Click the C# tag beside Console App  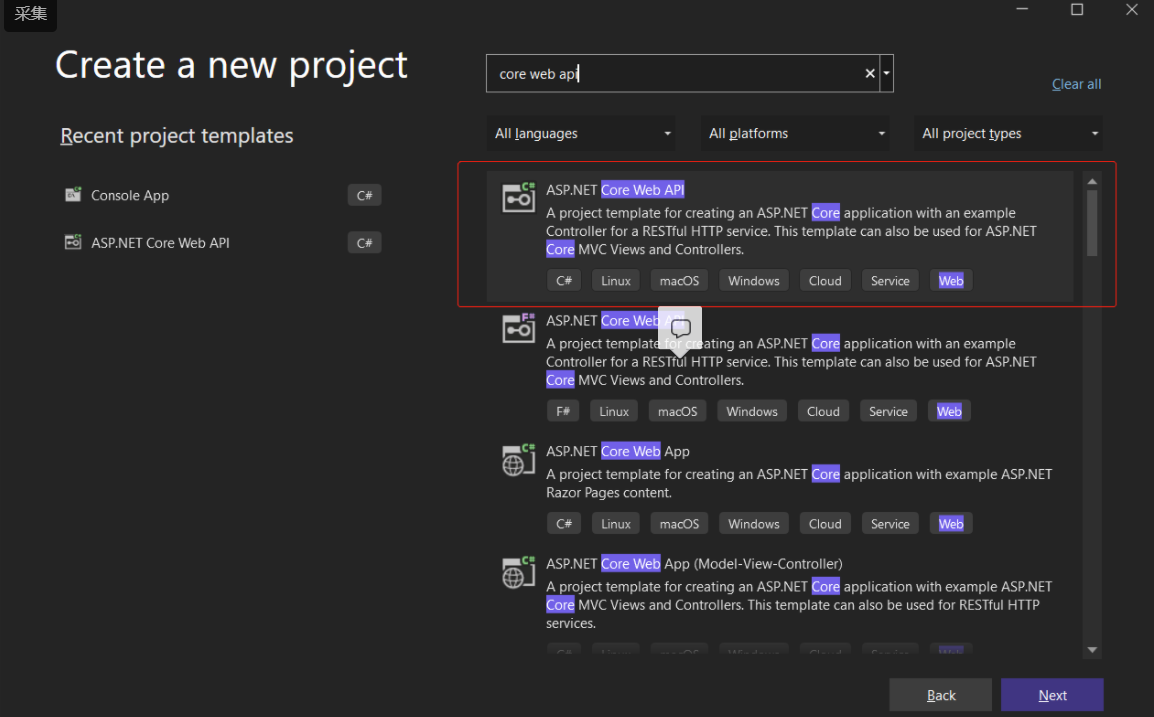pos(364,195)
